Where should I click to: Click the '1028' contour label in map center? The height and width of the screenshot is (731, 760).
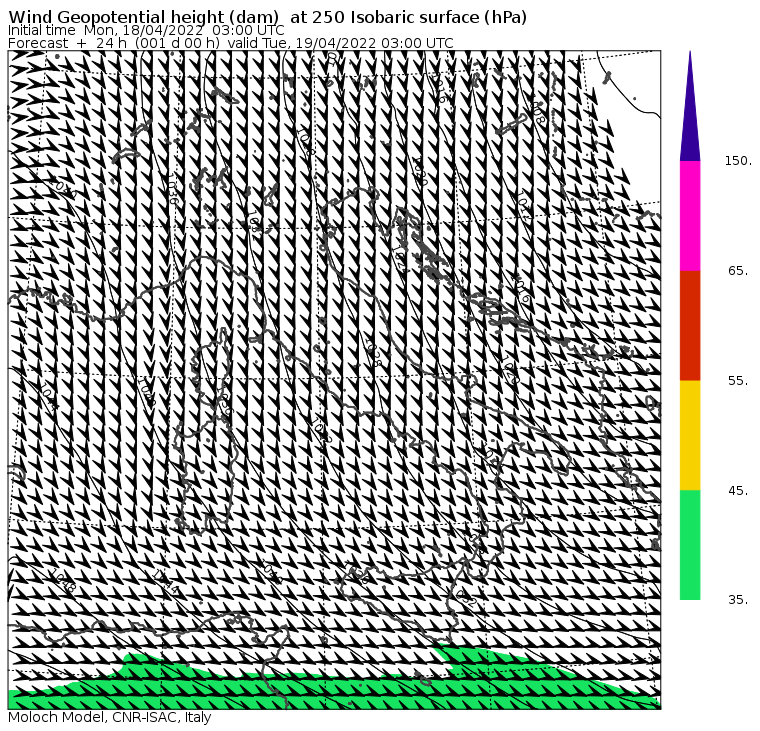tap(373, 352)
